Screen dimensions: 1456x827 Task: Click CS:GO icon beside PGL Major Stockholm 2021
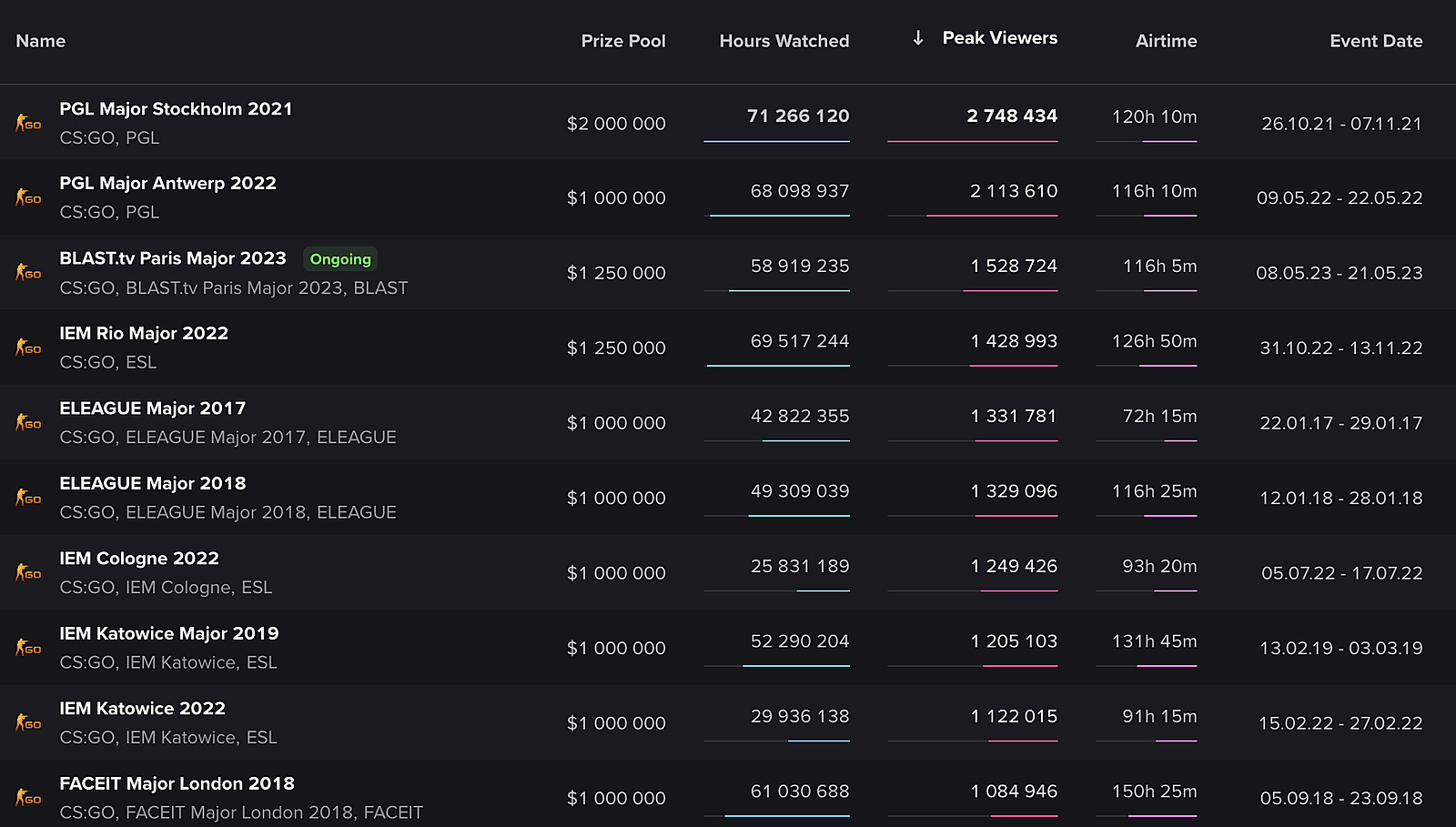[x=28, y=123]
